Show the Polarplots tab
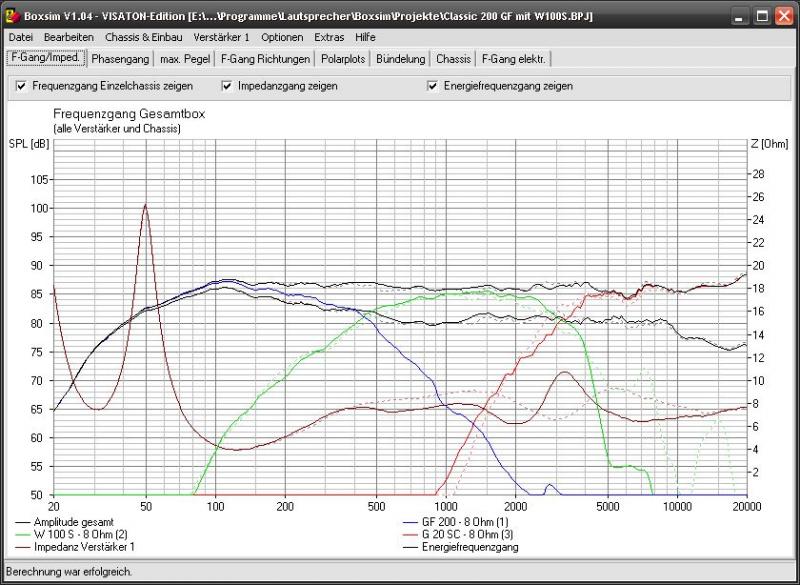800x585 pixels. click(343, 59)
